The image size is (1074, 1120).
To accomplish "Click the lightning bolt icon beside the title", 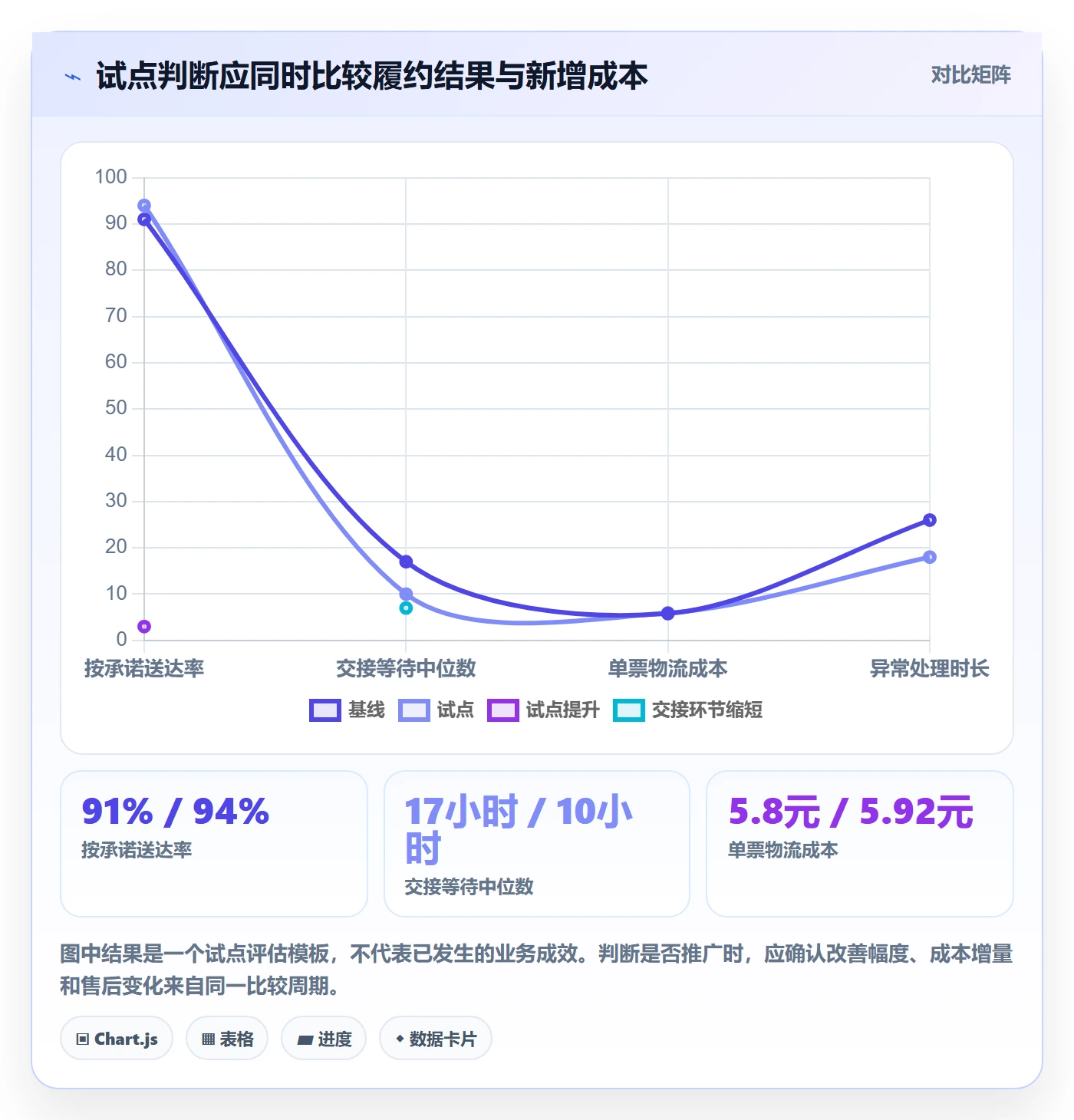I will 73,77.
